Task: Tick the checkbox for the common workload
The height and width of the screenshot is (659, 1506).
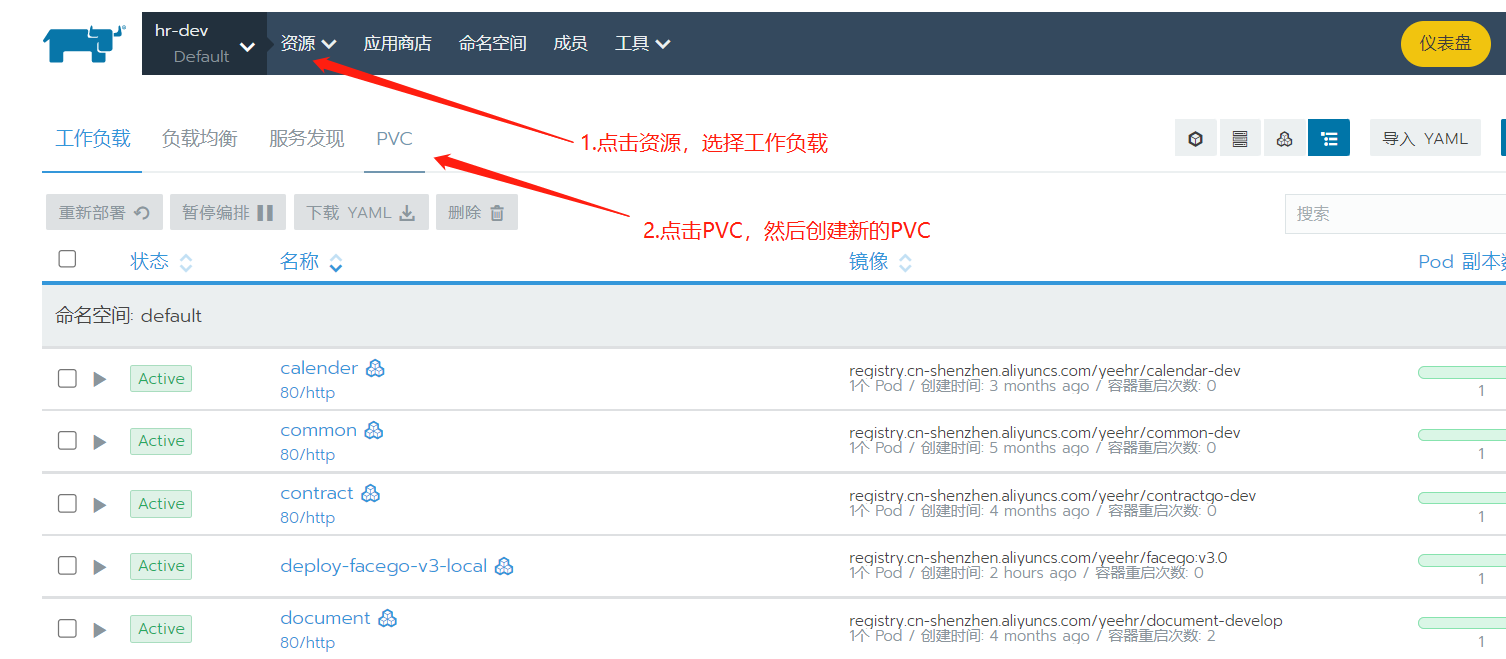Action: (67, 441)
